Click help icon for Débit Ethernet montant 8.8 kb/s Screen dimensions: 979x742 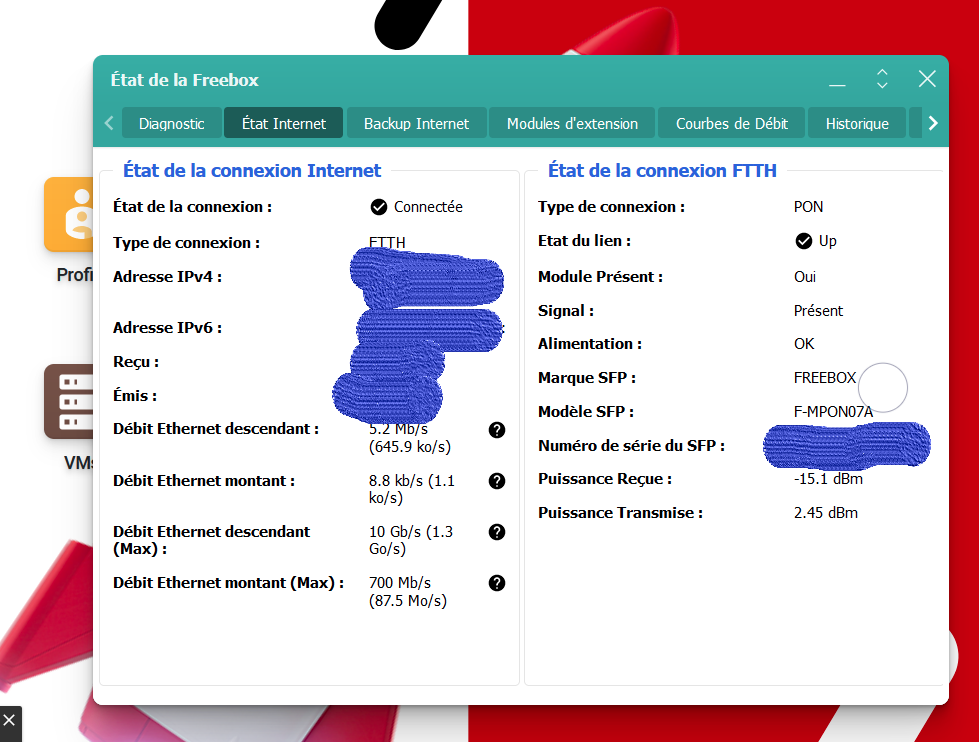[x=497, y=481]
